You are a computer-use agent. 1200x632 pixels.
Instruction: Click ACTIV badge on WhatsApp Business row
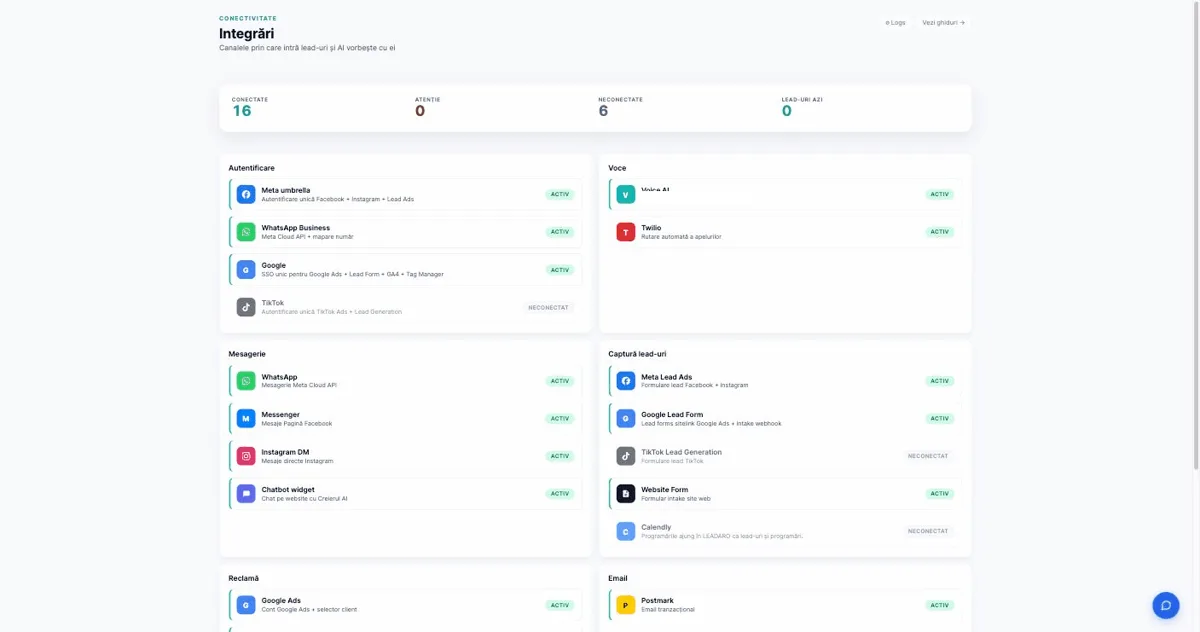point(560,232)
